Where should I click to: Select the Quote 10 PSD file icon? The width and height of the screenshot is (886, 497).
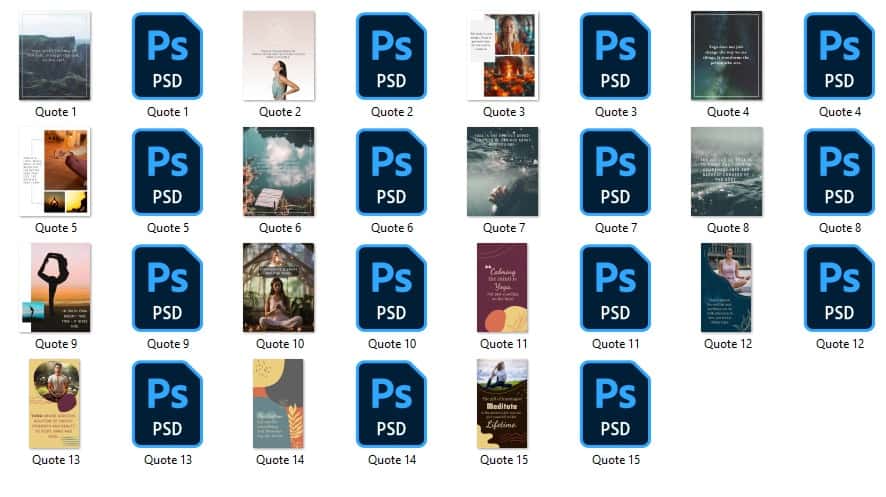[x=391, y=288]
